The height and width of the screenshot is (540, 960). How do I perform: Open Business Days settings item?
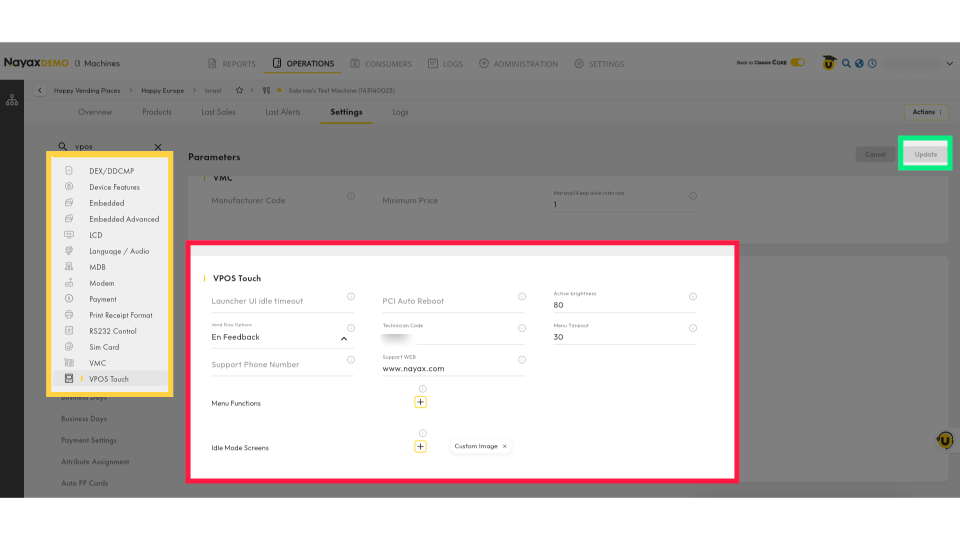(84, 419)
